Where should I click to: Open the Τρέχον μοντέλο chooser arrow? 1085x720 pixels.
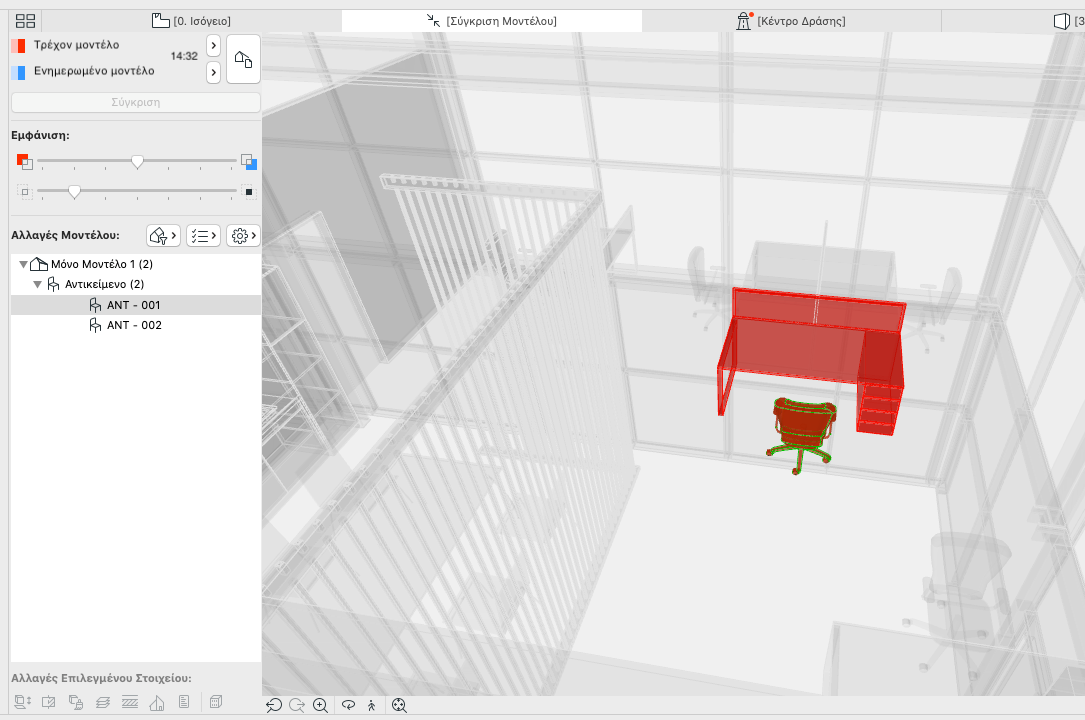[x=213, y=46]
